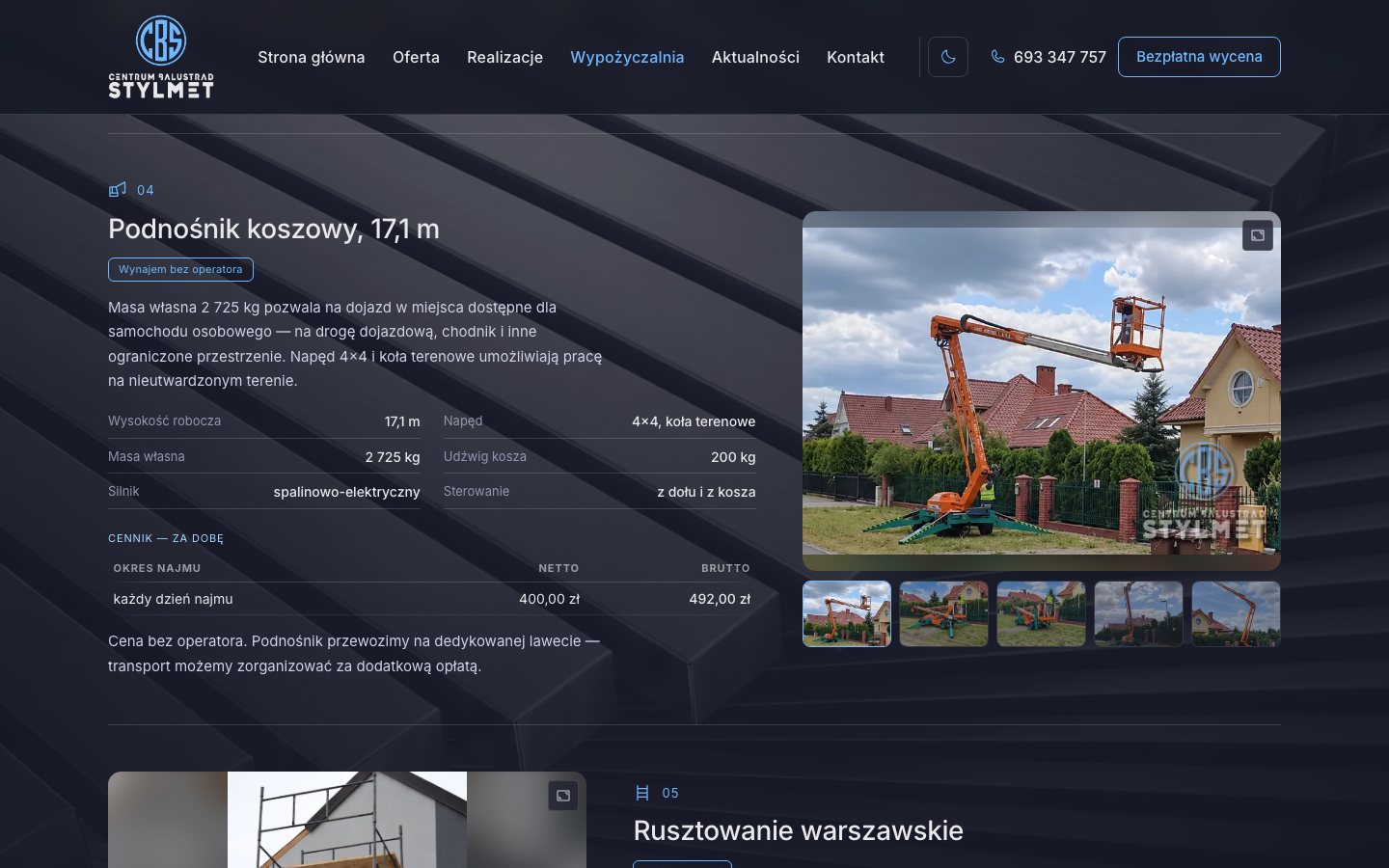Click the CENNIK — ZA DOBĘ label
1389x868 pixels.
tap(166, 538)
